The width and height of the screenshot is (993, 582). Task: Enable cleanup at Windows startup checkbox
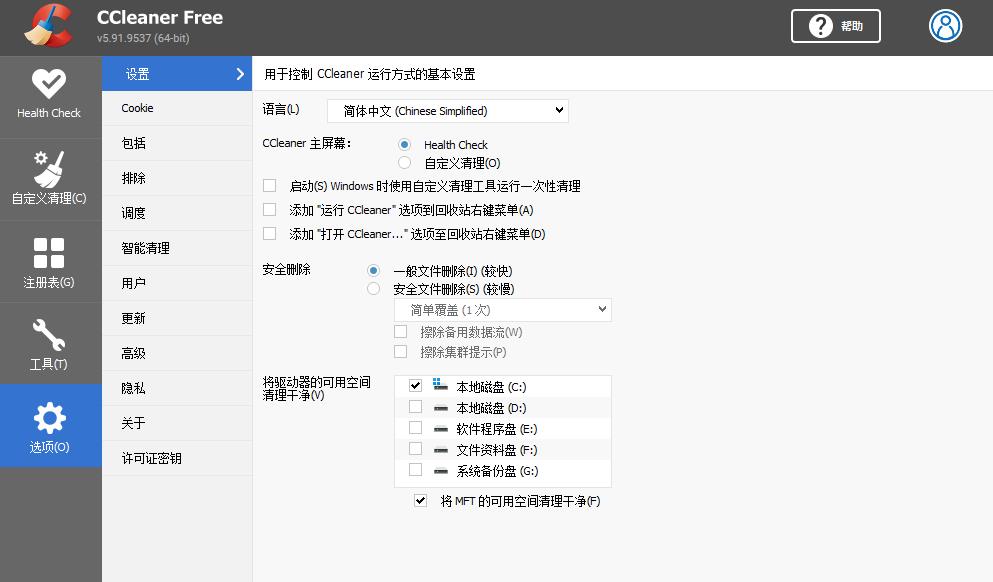(x=269, y=185)
